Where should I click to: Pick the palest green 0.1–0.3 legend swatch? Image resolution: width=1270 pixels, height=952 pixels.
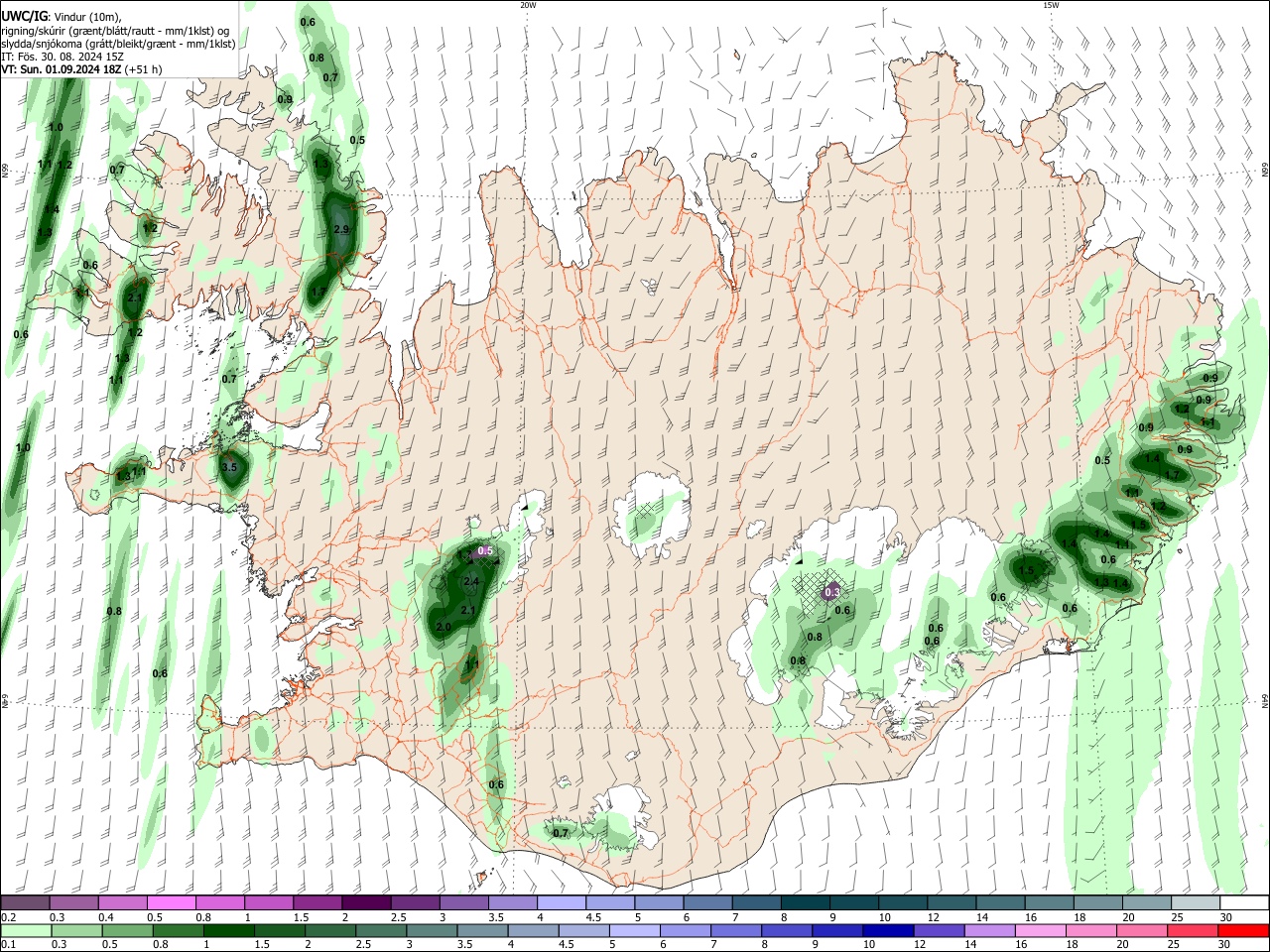[x=26, y=930]
